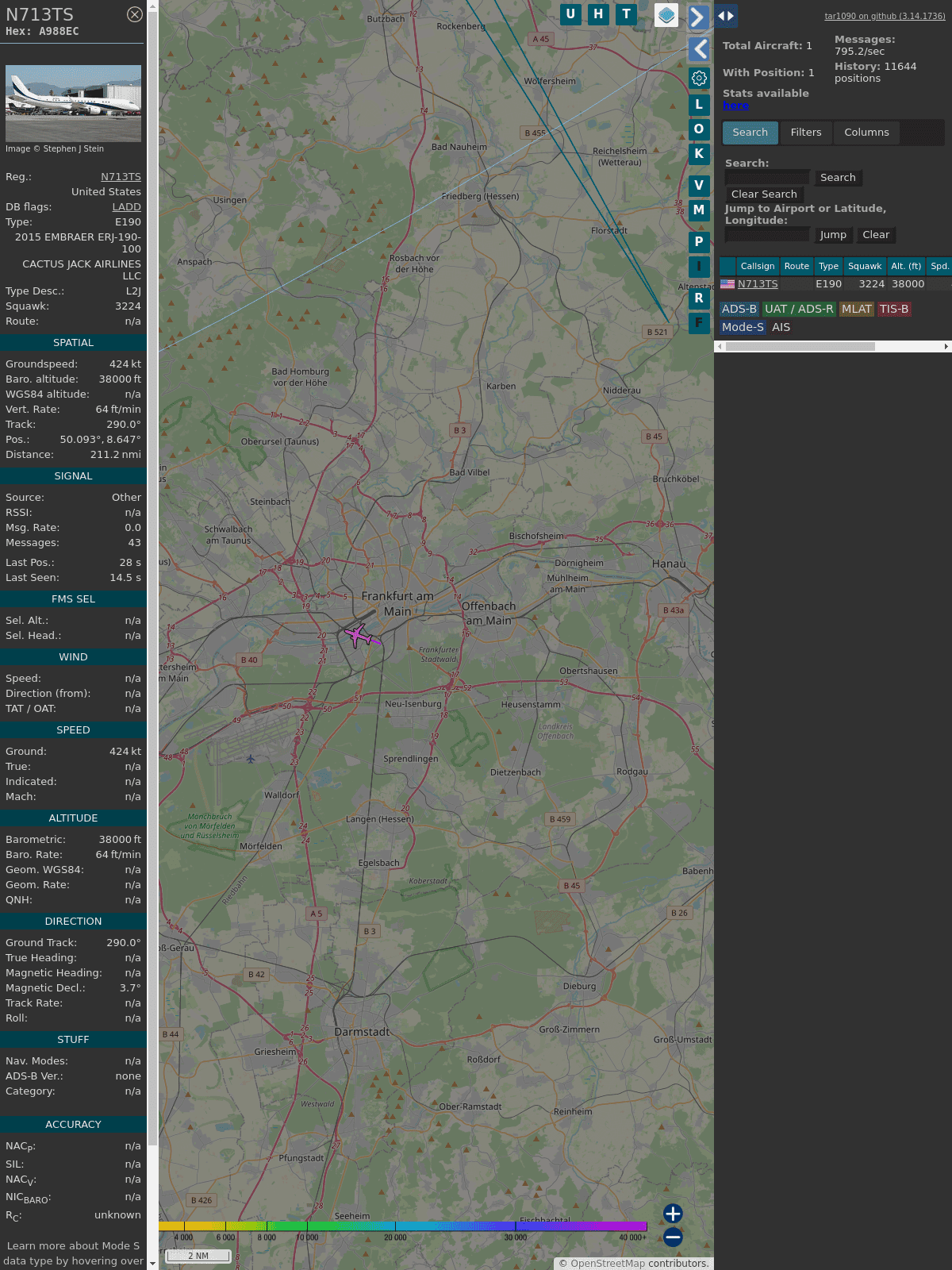Click the United States flag icon in table
Image resolution: width=952 pixels, height=1270 pixels.
click(x=727, y=284)
